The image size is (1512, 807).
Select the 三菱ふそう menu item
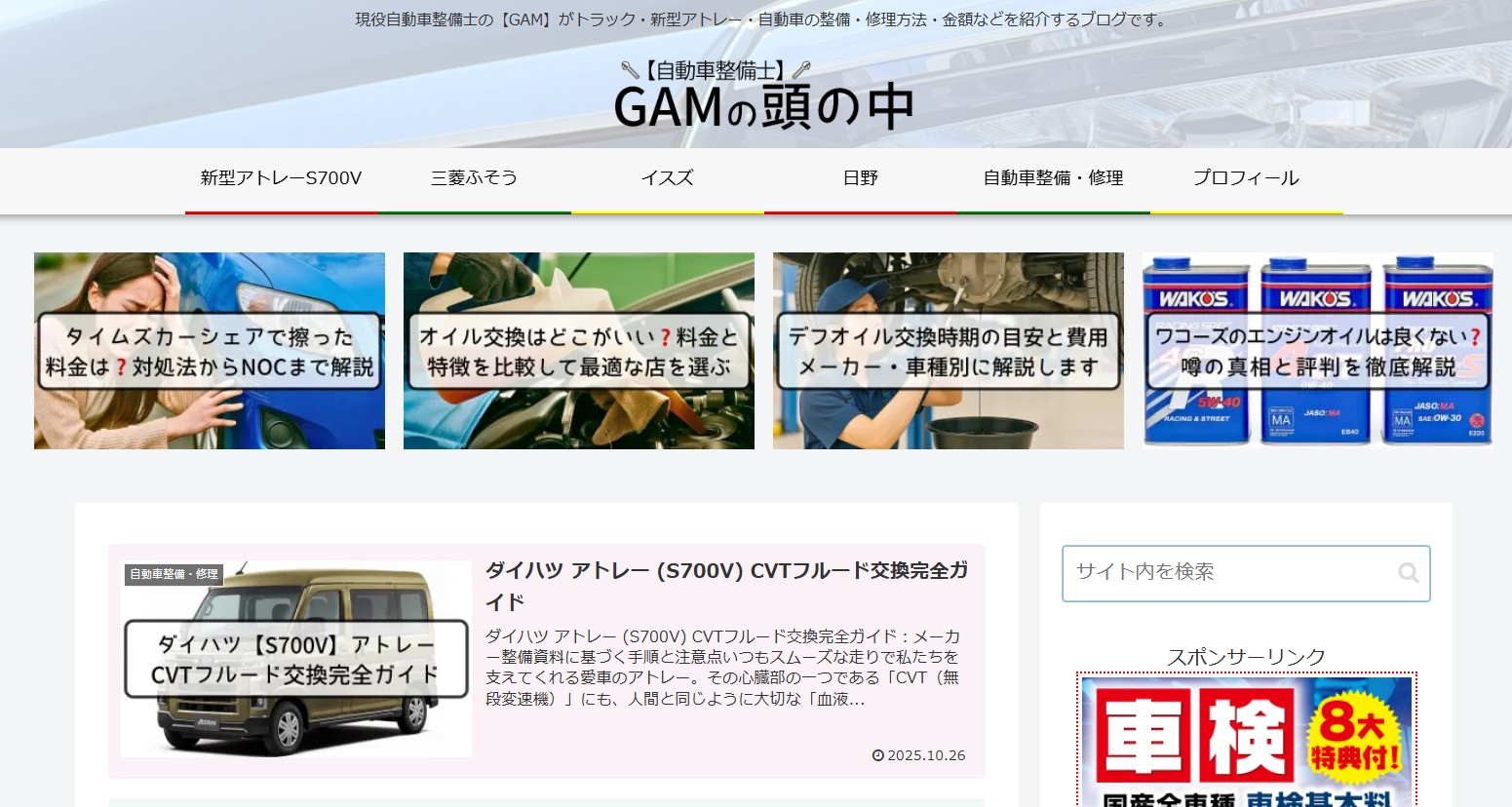pyautogui.click(x=474, y=178)
